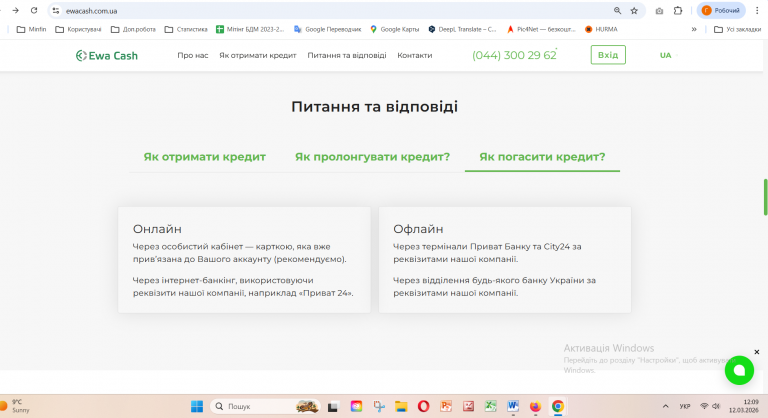Click the phone number (044) 300 29 62
This screenshot has height=418, width=768.
point(514,55)
